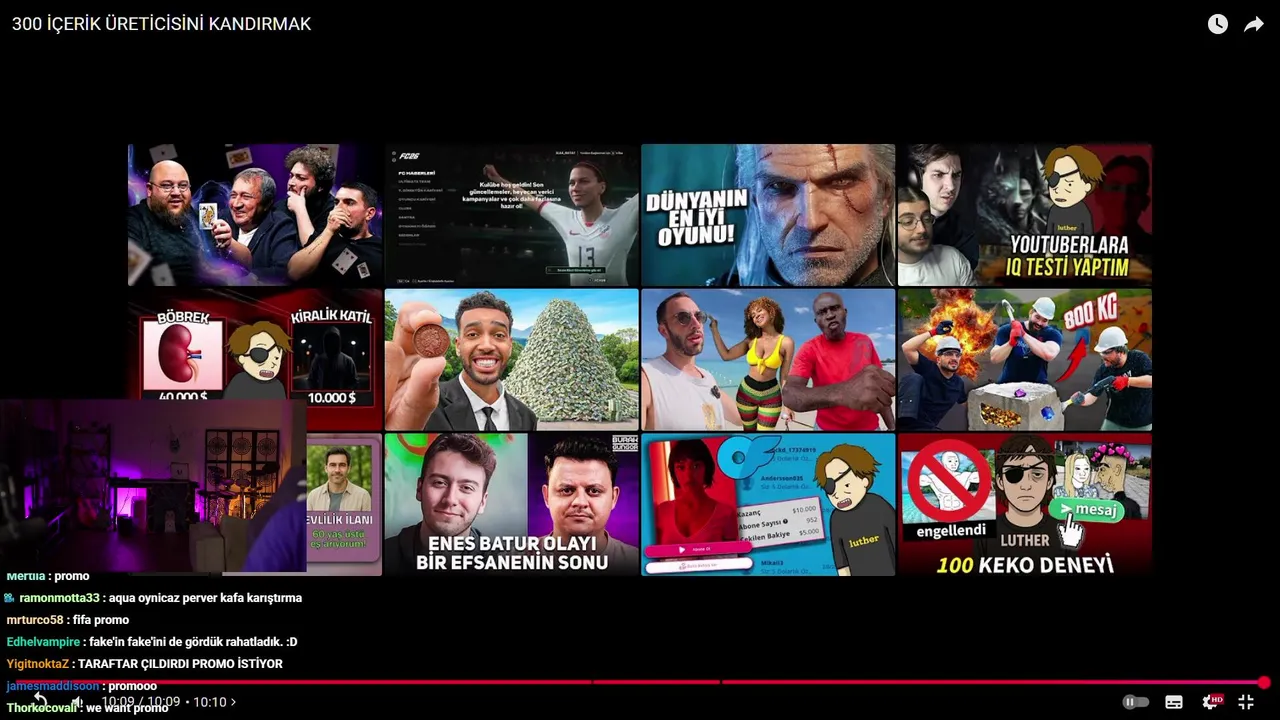Open ENES BATUR OLAYI thumbnail

tap(512, 504)
